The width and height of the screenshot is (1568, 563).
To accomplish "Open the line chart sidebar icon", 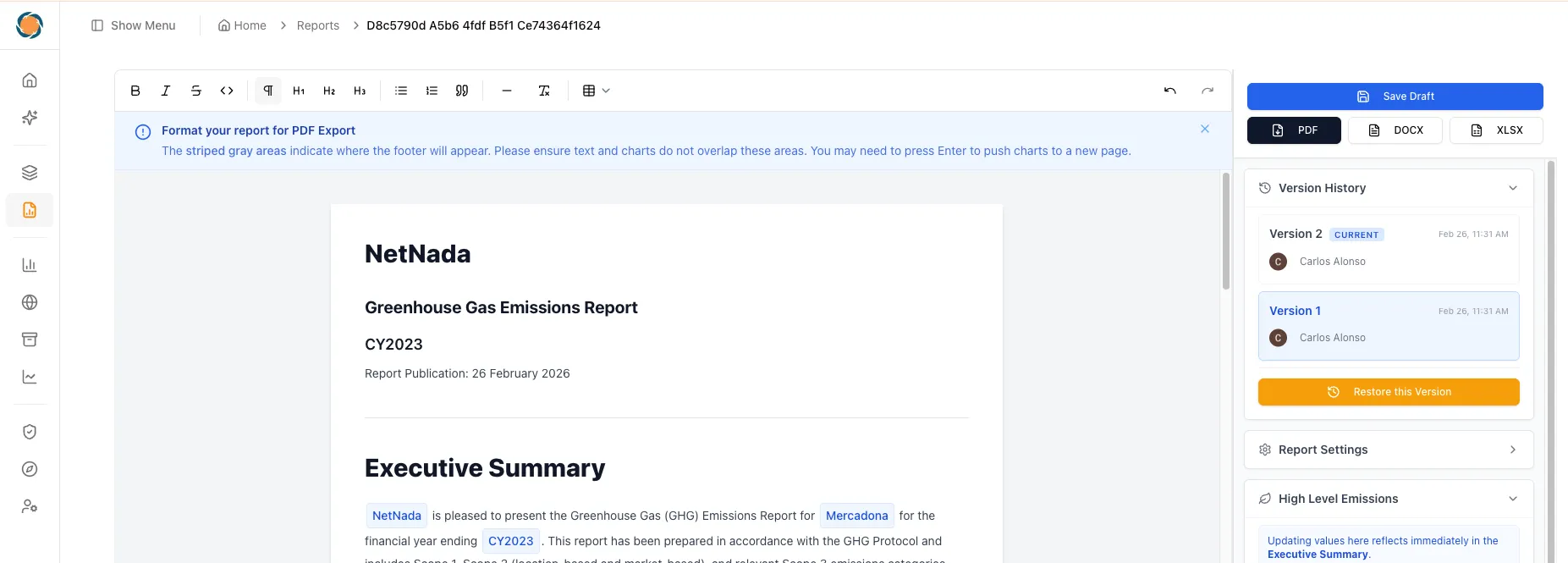I will tap(30, 377).
